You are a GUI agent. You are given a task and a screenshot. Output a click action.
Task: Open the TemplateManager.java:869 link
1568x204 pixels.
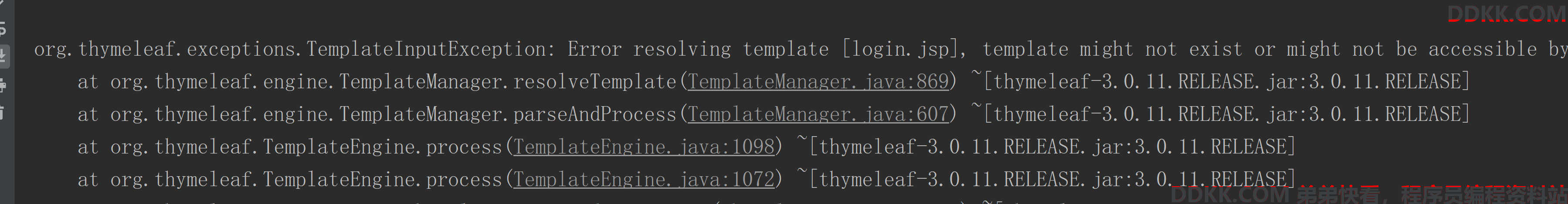(818, 82)
